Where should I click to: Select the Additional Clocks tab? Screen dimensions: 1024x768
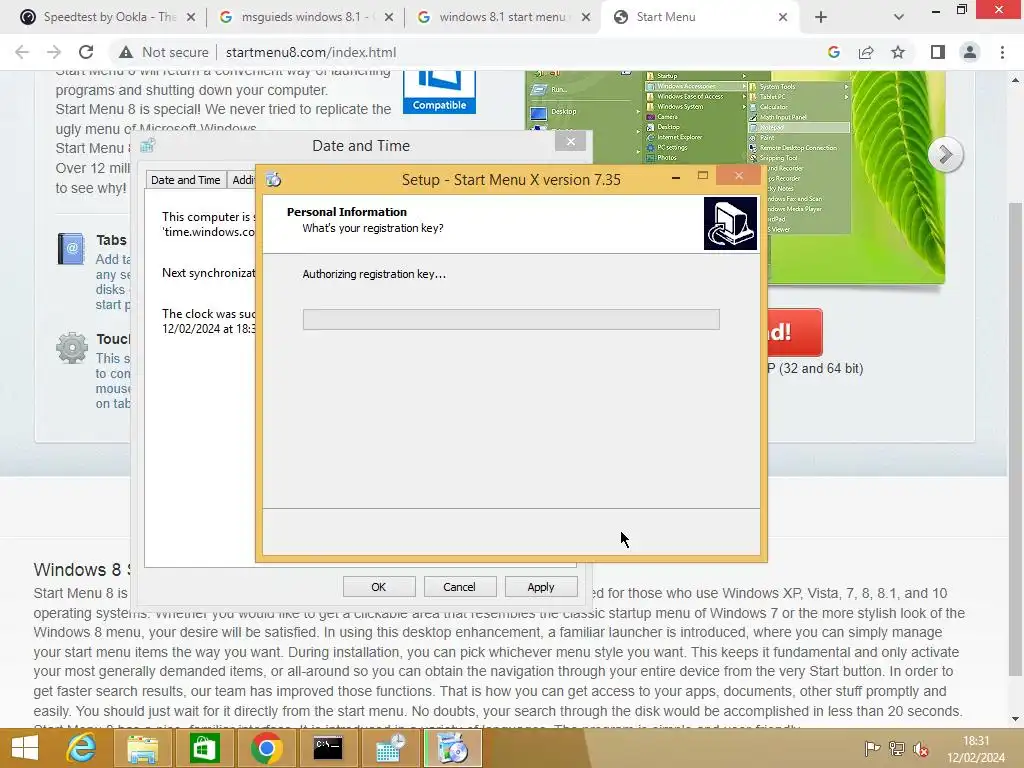(x=242, y=180)
